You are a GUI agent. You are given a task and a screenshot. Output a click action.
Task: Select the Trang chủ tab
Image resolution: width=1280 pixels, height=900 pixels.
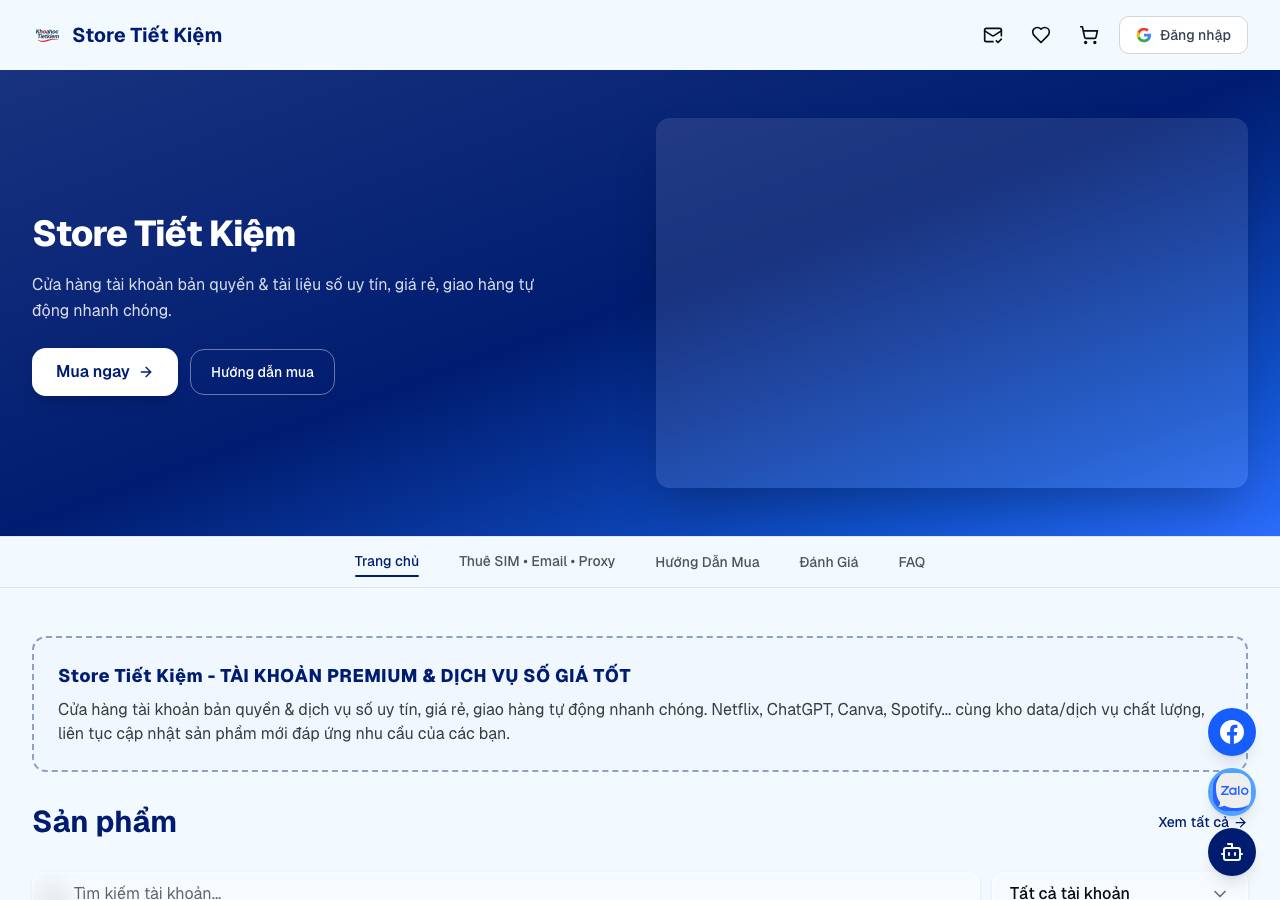[387, 562]
